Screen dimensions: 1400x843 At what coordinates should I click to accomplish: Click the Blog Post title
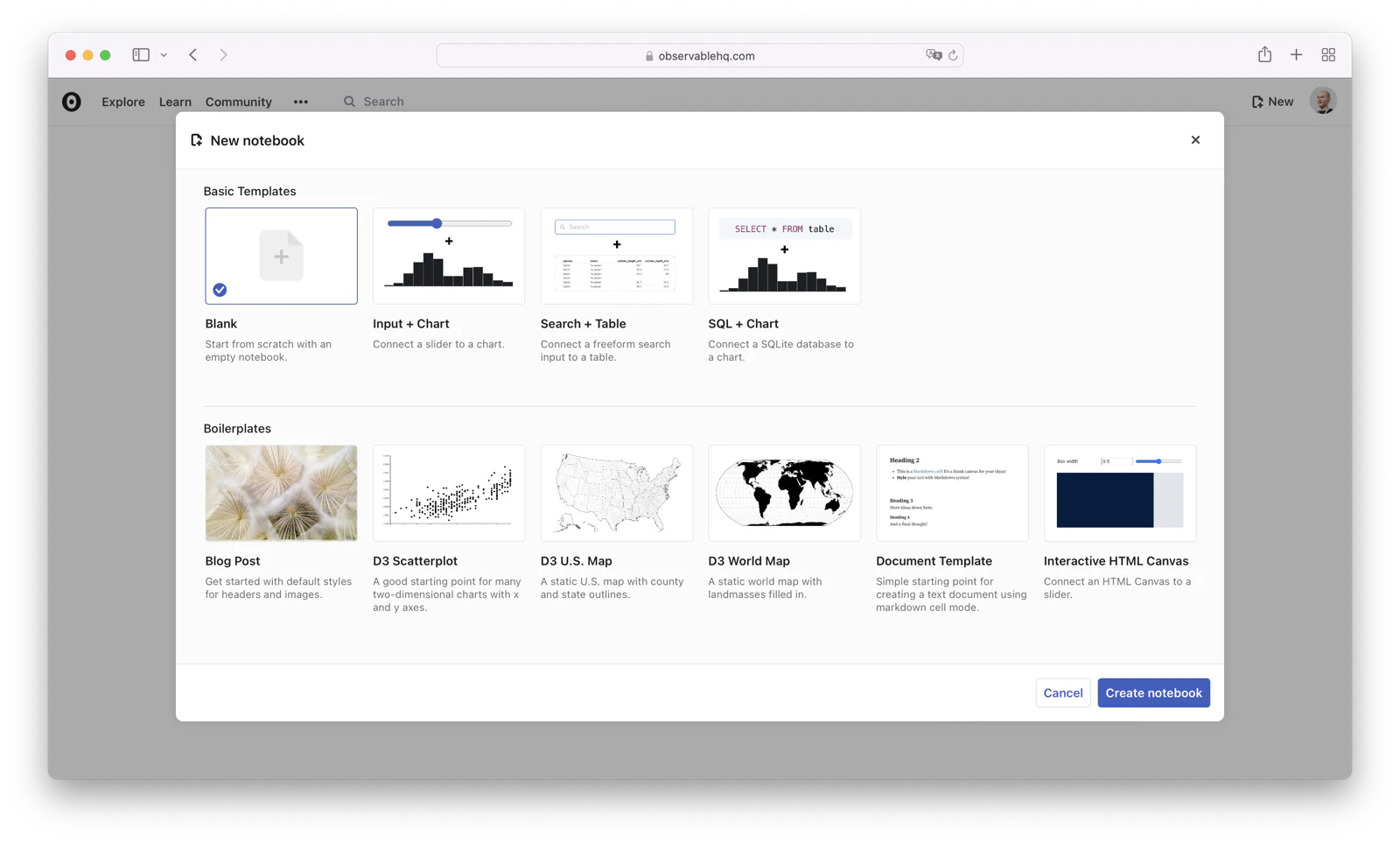pyautogui.click(x=233, y=561)
